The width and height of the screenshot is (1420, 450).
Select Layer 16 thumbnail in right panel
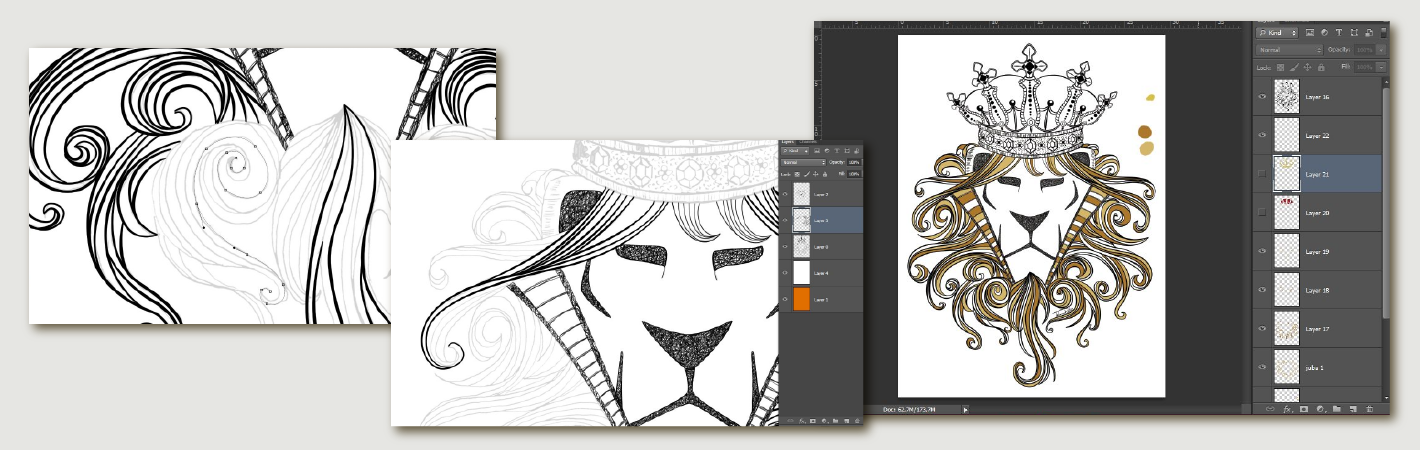[x=1286, y=97]
